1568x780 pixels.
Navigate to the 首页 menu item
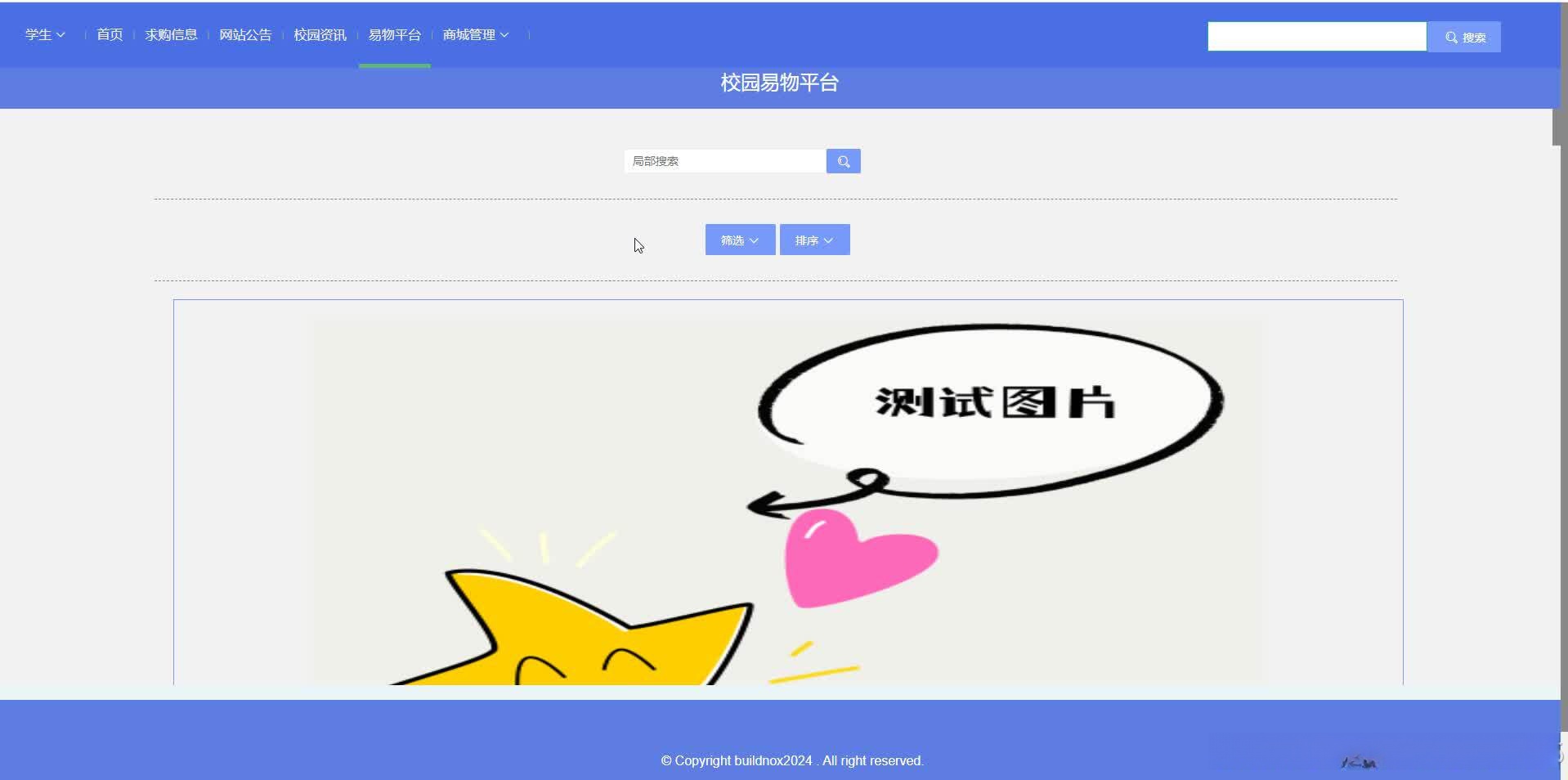(108, 34)
